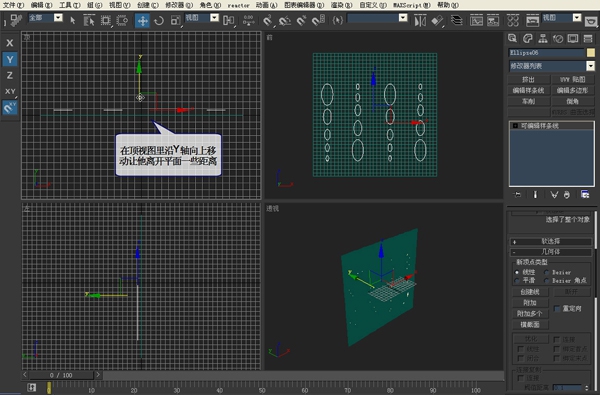Select the Rotate transform tool
The image size is (600, 395).
click(159, 20)
